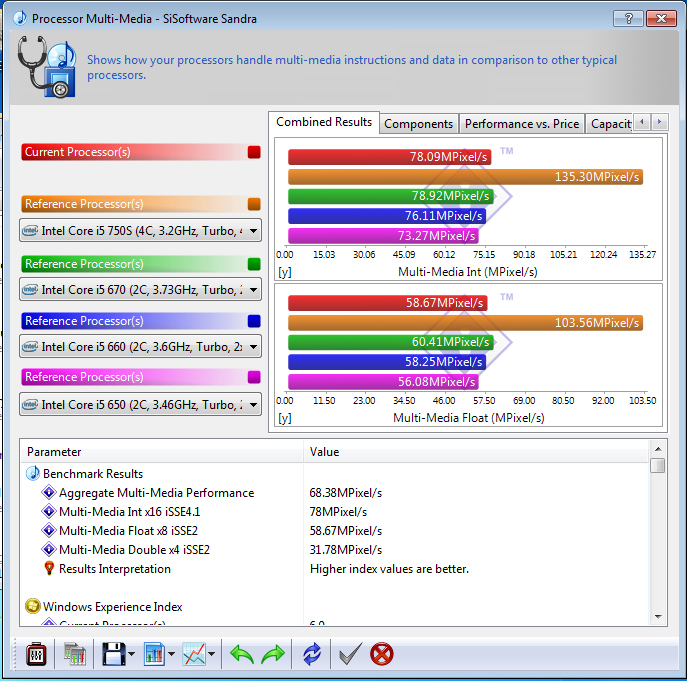Image resolution: width=687 pixels, height=681 pixels.
Task: Click the [y] axis toggle under Multi-Media Float
Action: click(285, 419)
